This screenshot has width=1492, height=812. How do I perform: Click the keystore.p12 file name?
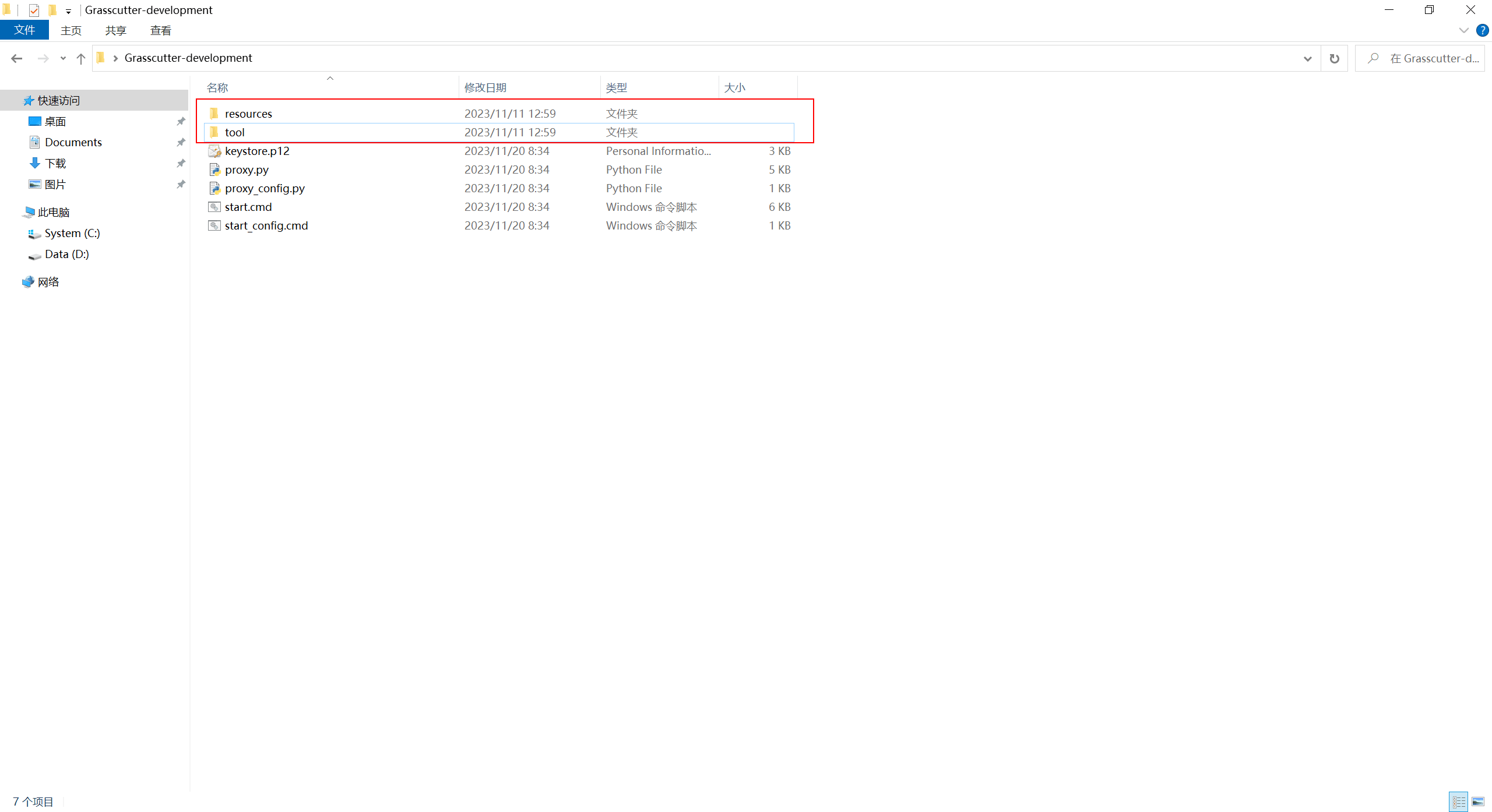tap(257, 151)
